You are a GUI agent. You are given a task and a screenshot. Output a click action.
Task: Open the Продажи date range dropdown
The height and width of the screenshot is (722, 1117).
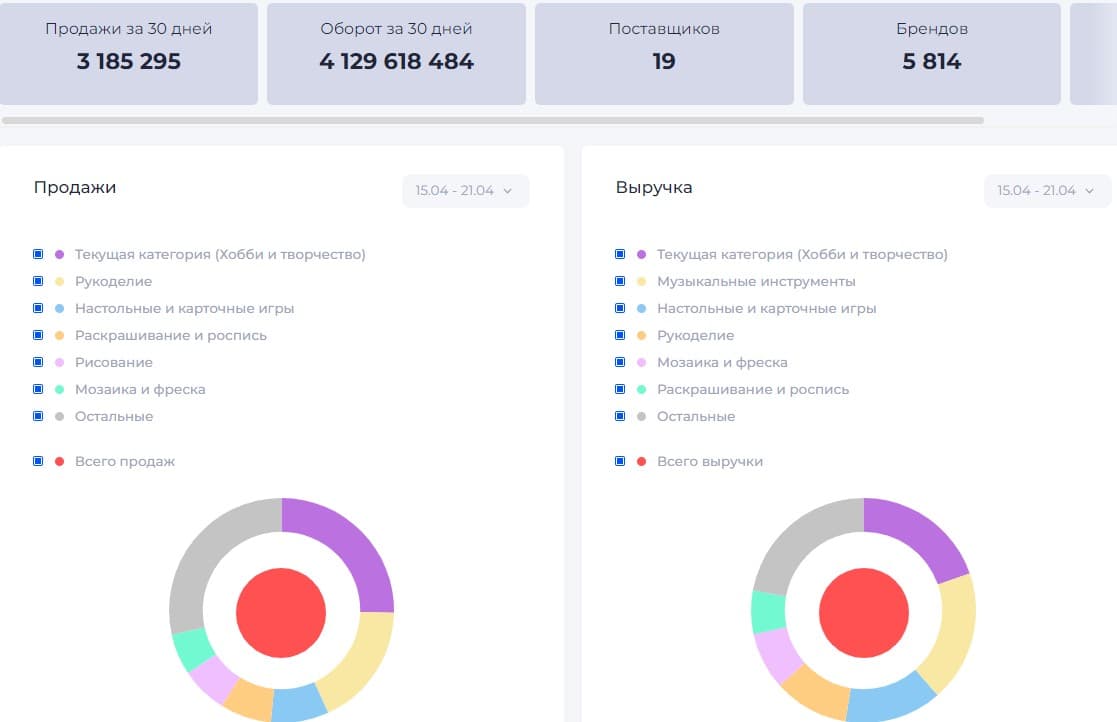[x=465, y=191]
